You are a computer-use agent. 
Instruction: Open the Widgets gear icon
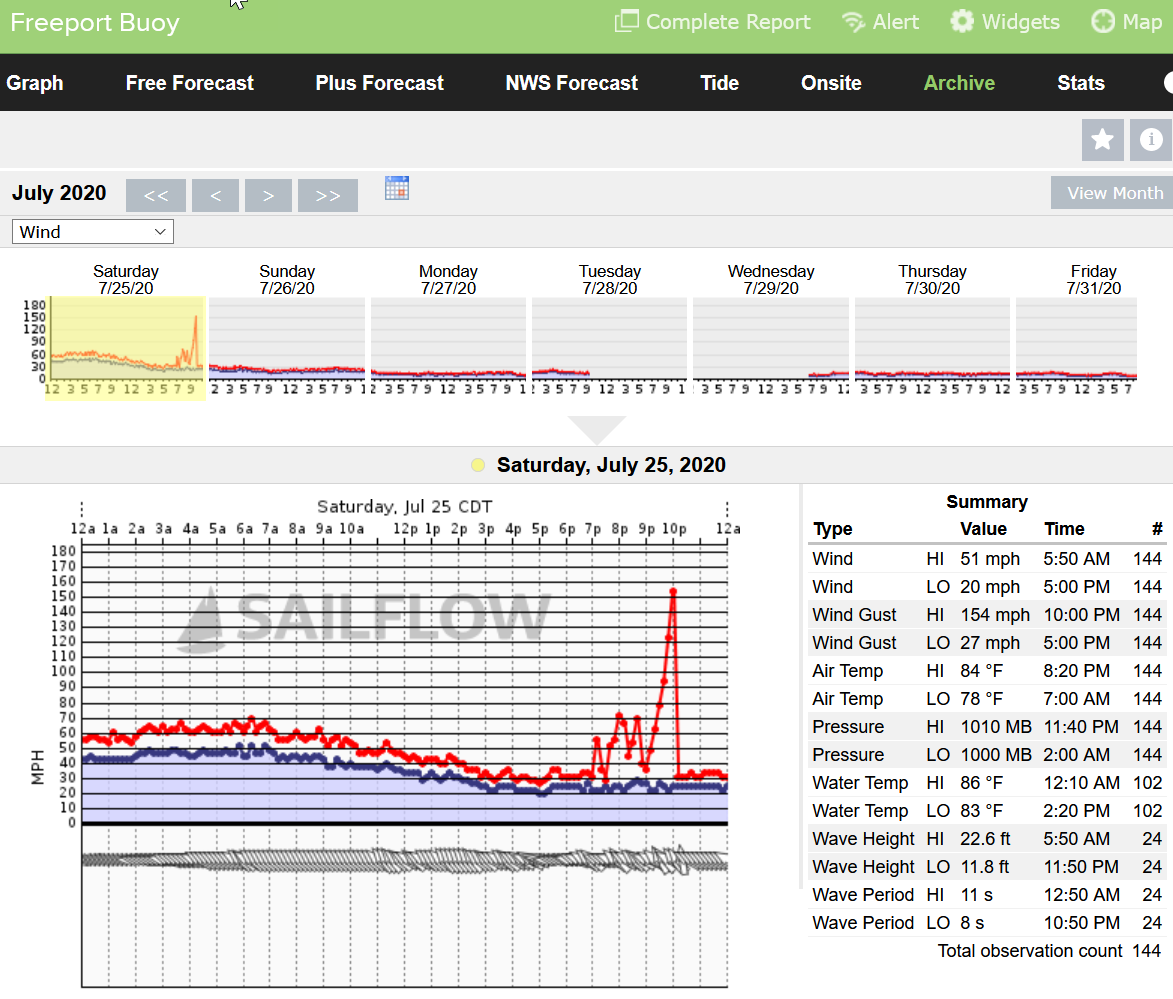pyautogui.click(x=962, y=21)
